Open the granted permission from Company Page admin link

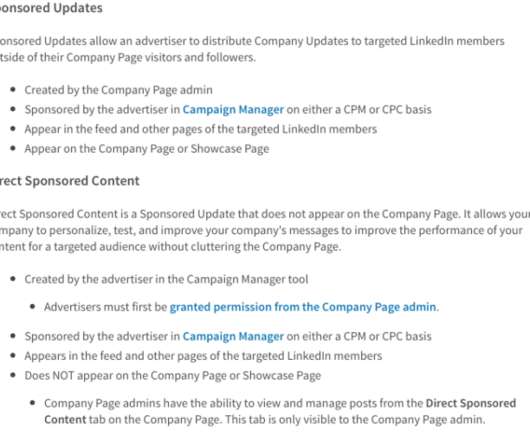point(303,307)
